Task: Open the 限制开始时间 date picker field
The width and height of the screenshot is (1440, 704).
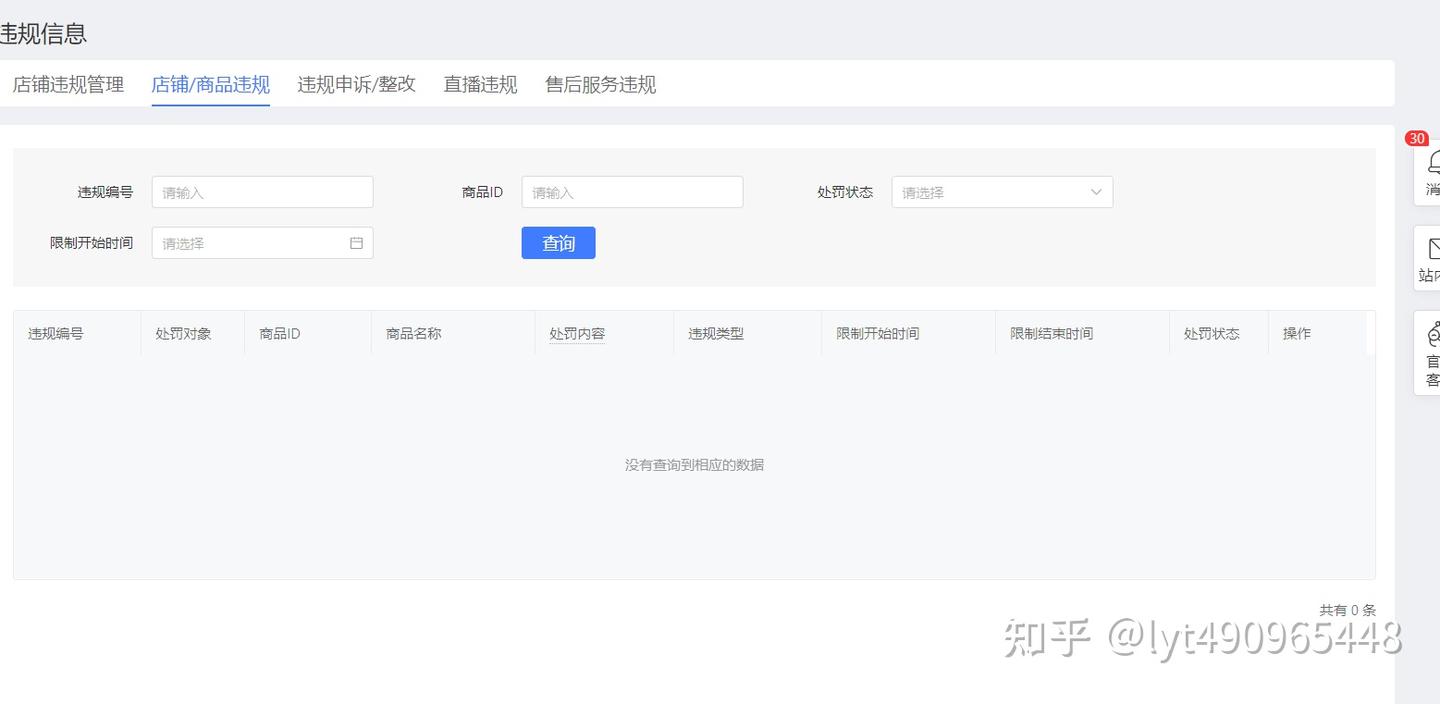Action: tap(262, 243)
